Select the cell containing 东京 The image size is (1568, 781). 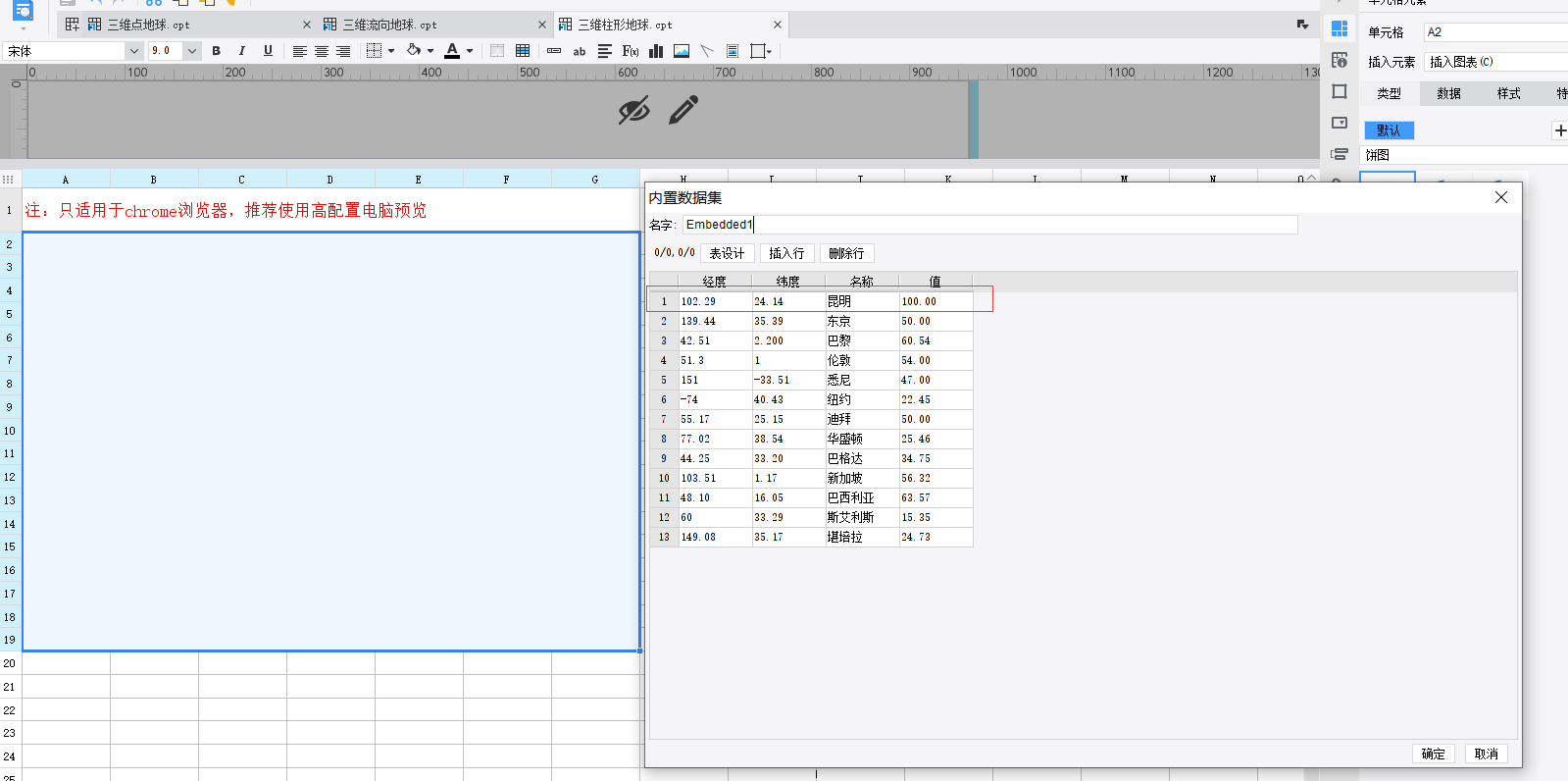[x=862, y=321]
